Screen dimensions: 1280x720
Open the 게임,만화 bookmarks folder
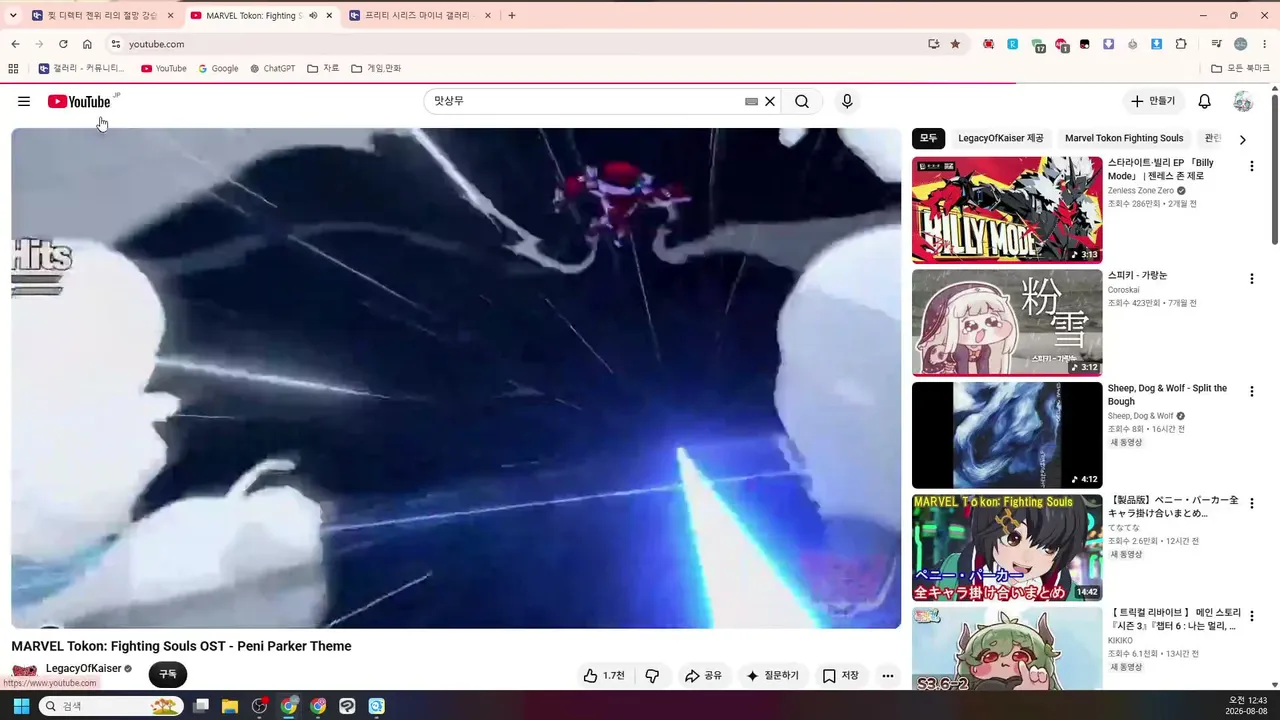pos(376,68)
